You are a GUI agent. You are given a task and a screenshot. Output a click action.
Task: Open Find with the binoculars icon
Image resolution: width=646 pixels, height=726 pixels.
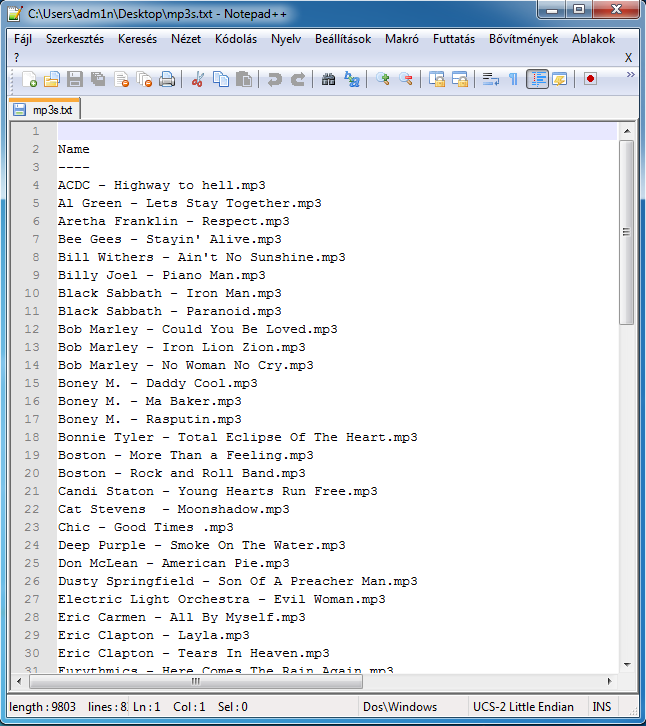[328, 80]
